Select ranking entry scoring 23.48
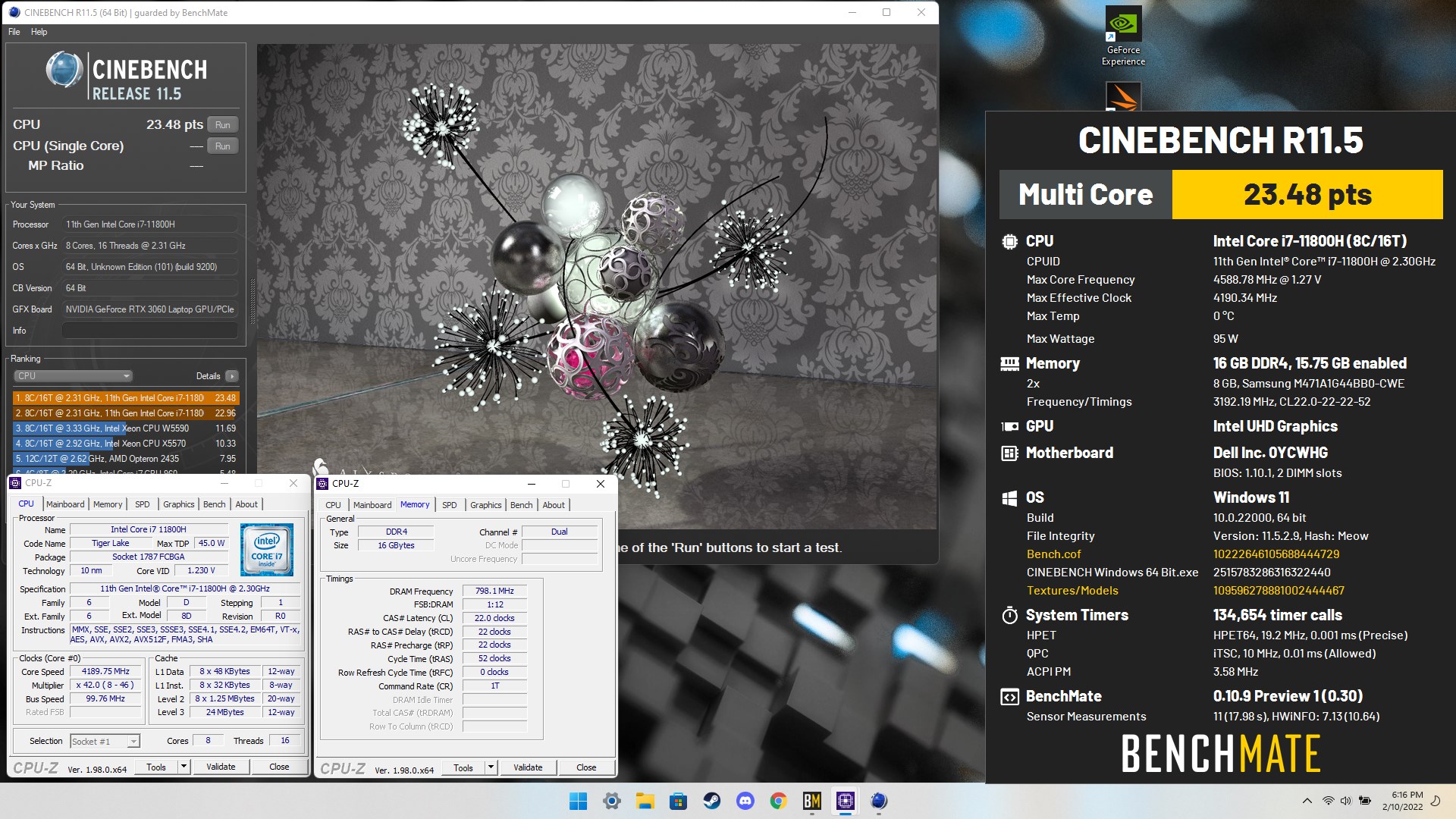The image size is (1456, 819). tap(126, 398)
